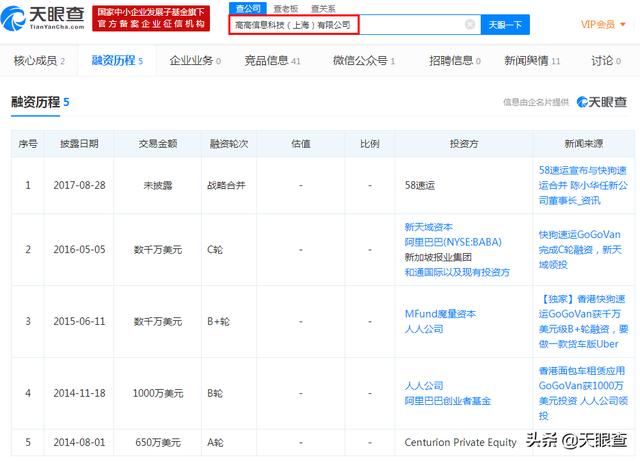Open 阿里巴巴(NYSE:BABA) investor link

453,242
